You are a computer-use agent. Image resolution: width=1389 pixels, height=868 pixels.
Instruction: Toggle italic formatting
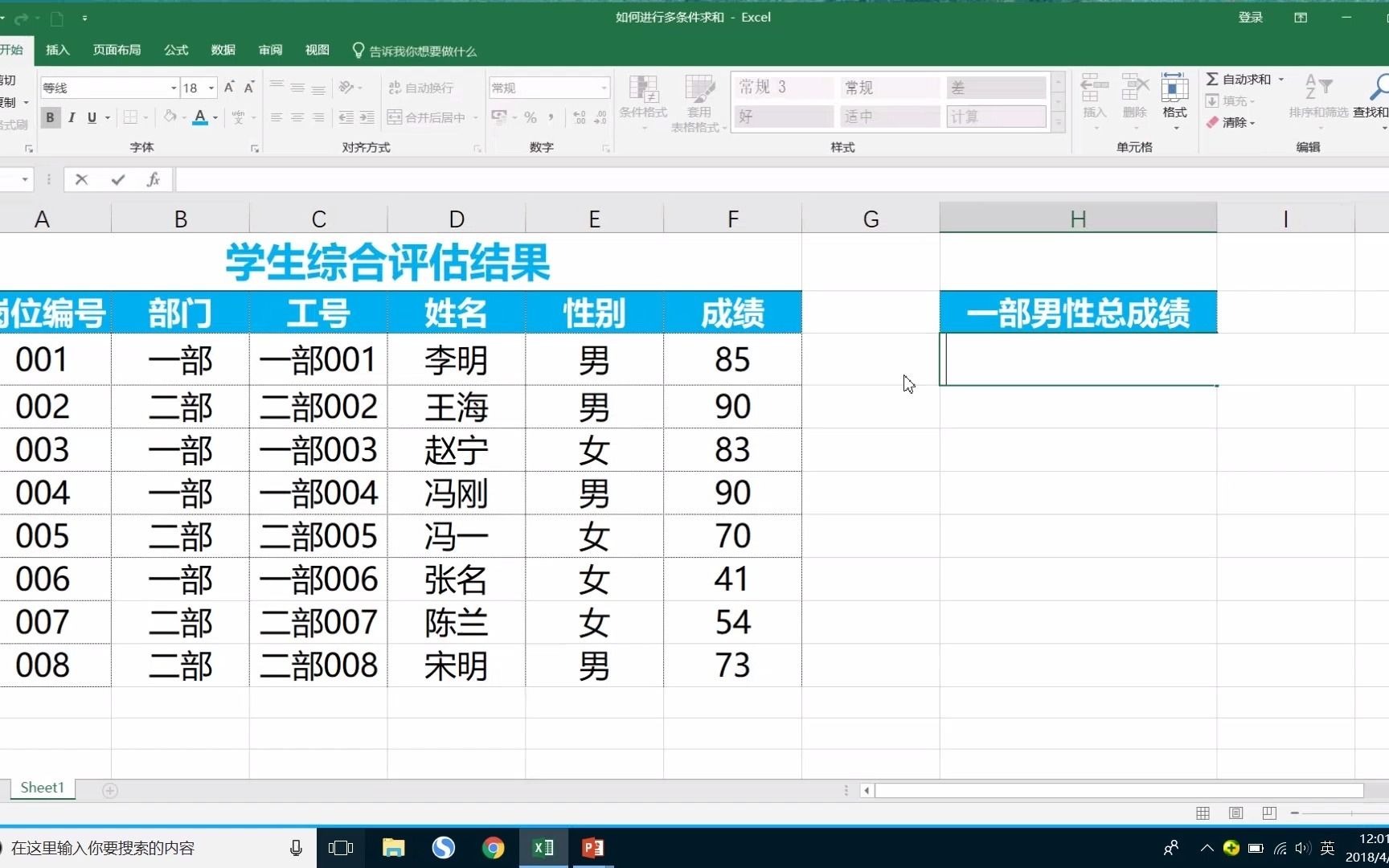(x=72, y=117)
